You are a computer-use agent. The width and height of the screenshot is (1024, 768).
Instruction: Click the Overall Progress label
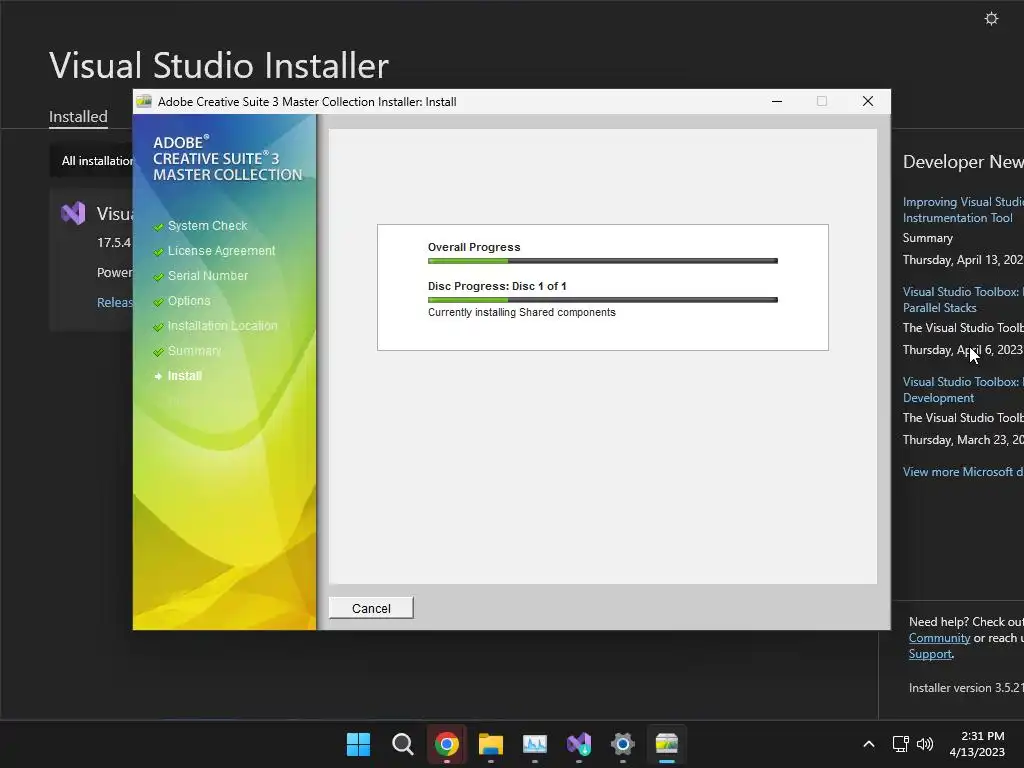click(474, 247)
